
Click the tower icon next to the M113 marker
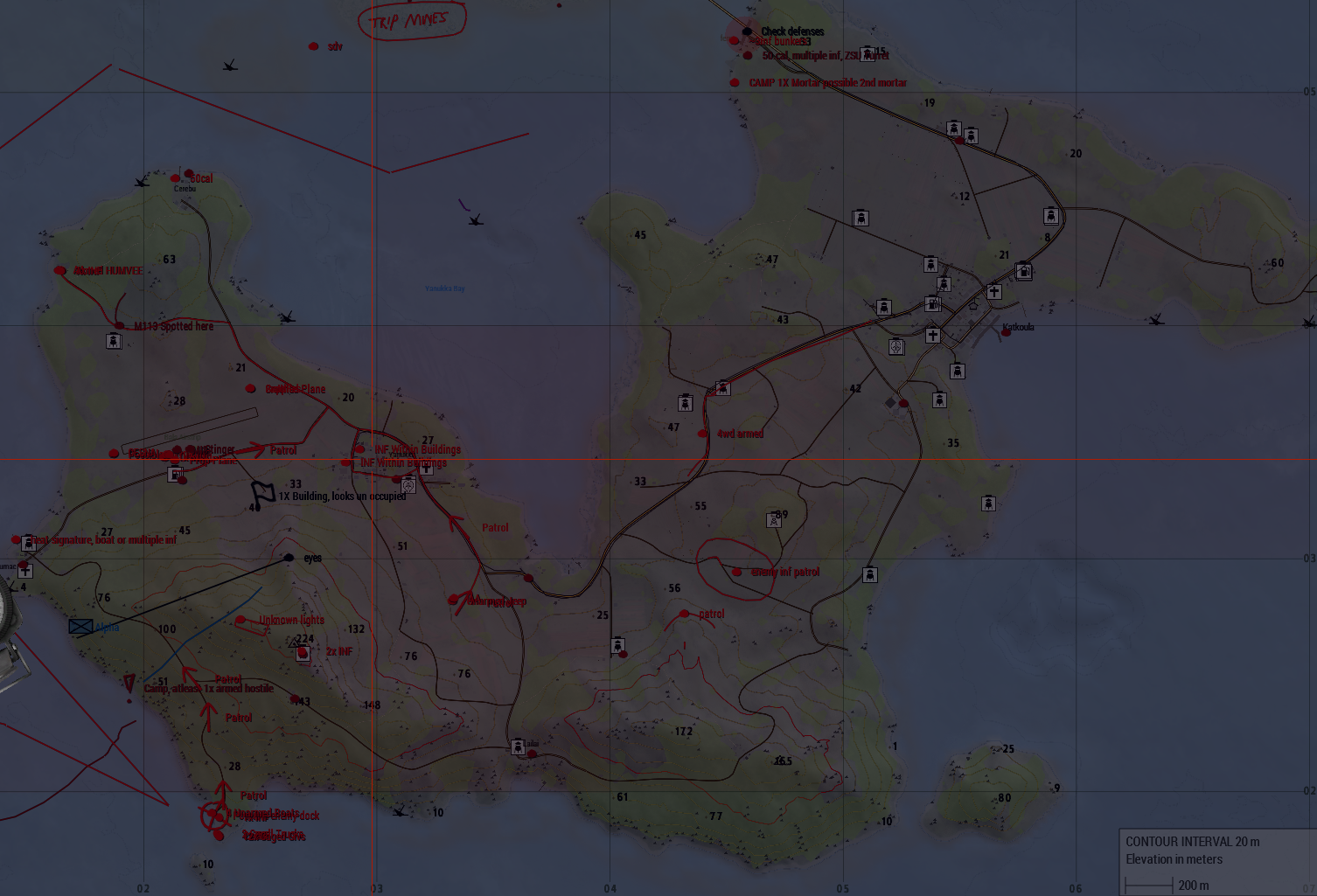click(114, 341)
